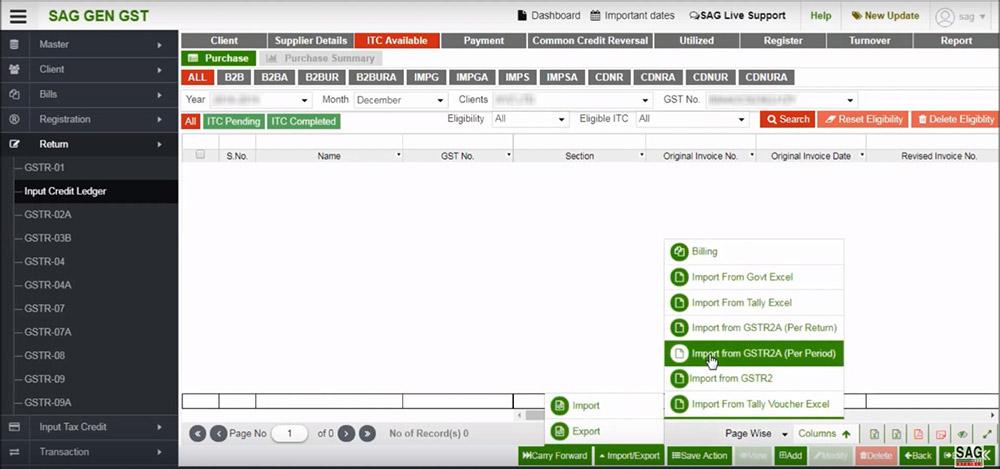This screenshot has height=469, width=1000.
Task: Click the red Search button
Action: pyautogui.click(x=787, y=119)
